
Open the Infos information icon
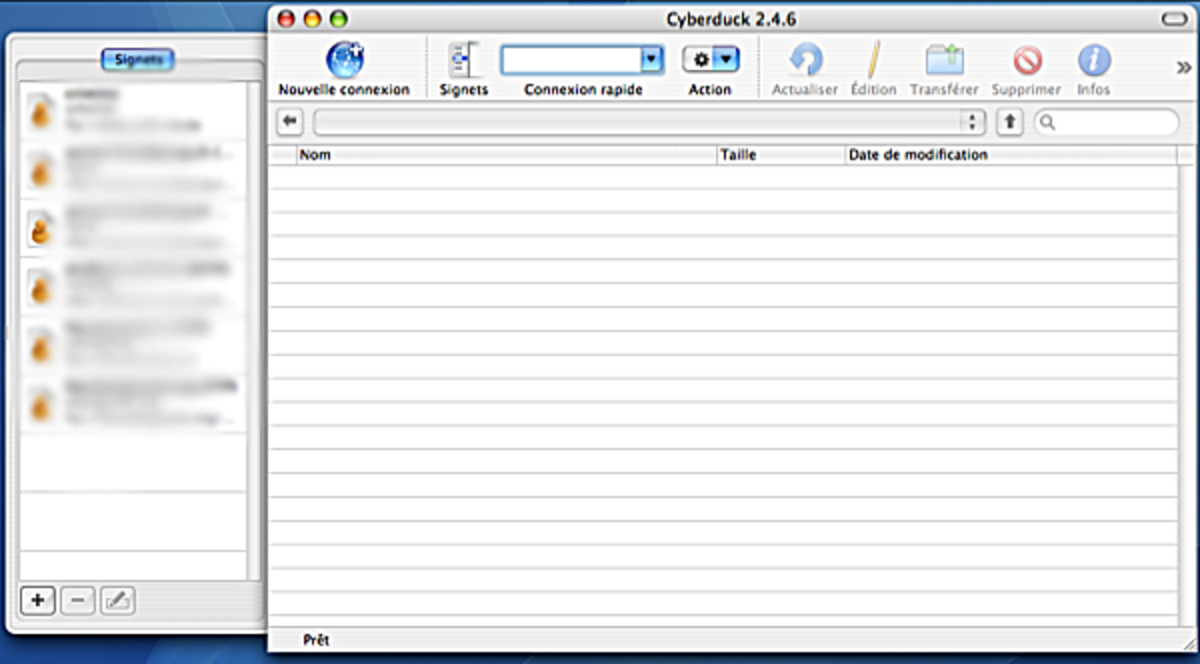pos(1094,60)
